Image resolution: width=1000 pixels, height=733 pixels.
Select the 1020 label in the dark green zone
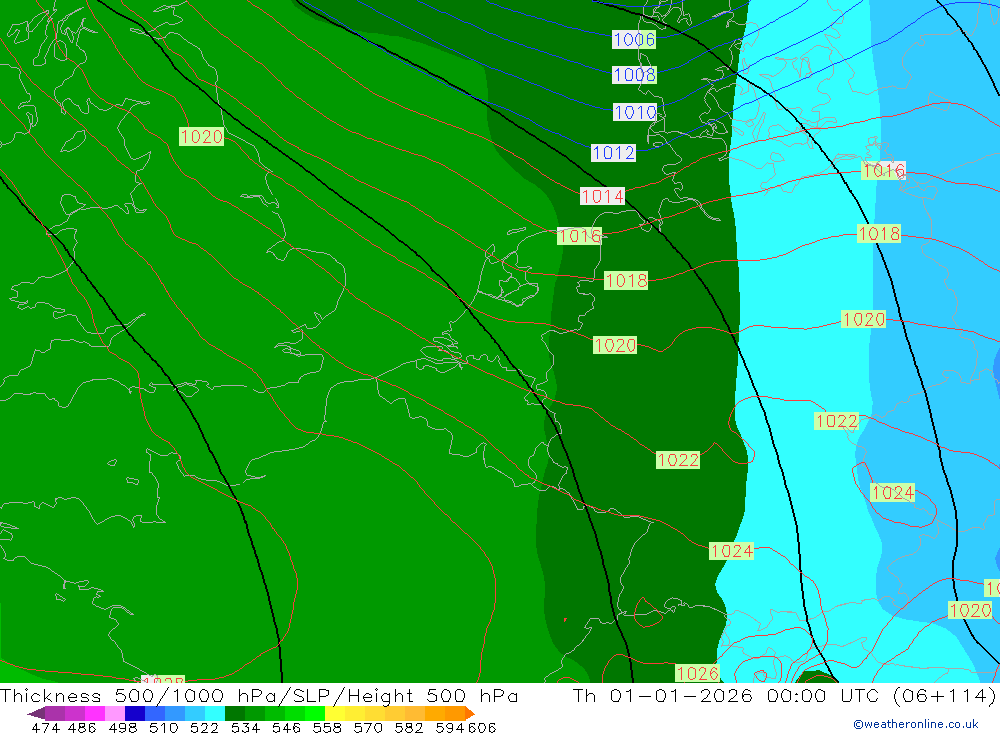[x=615, y=345]
